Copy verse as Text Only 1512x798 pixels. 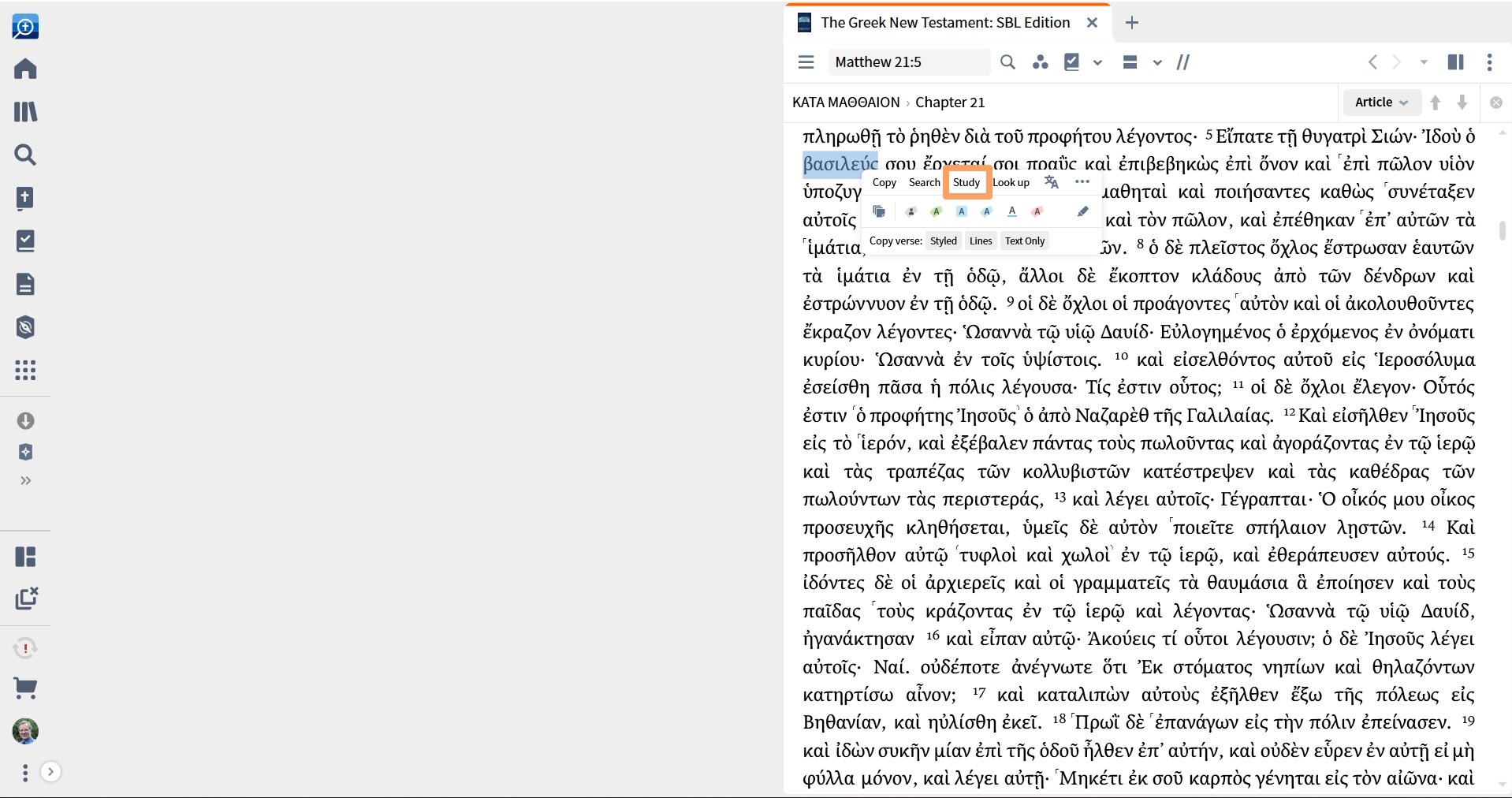click(1025, 241)
